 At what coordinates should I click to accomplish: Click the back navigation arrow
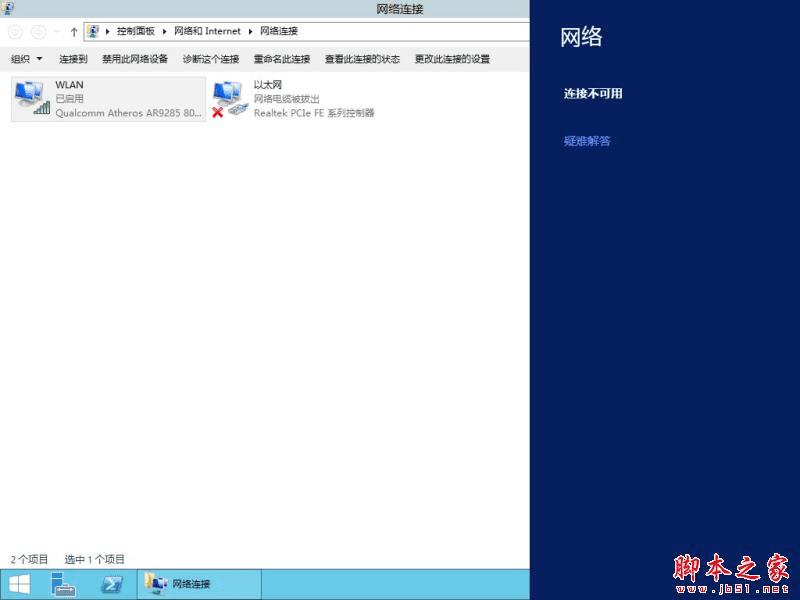pyautogui.click(x=16, y=31)
